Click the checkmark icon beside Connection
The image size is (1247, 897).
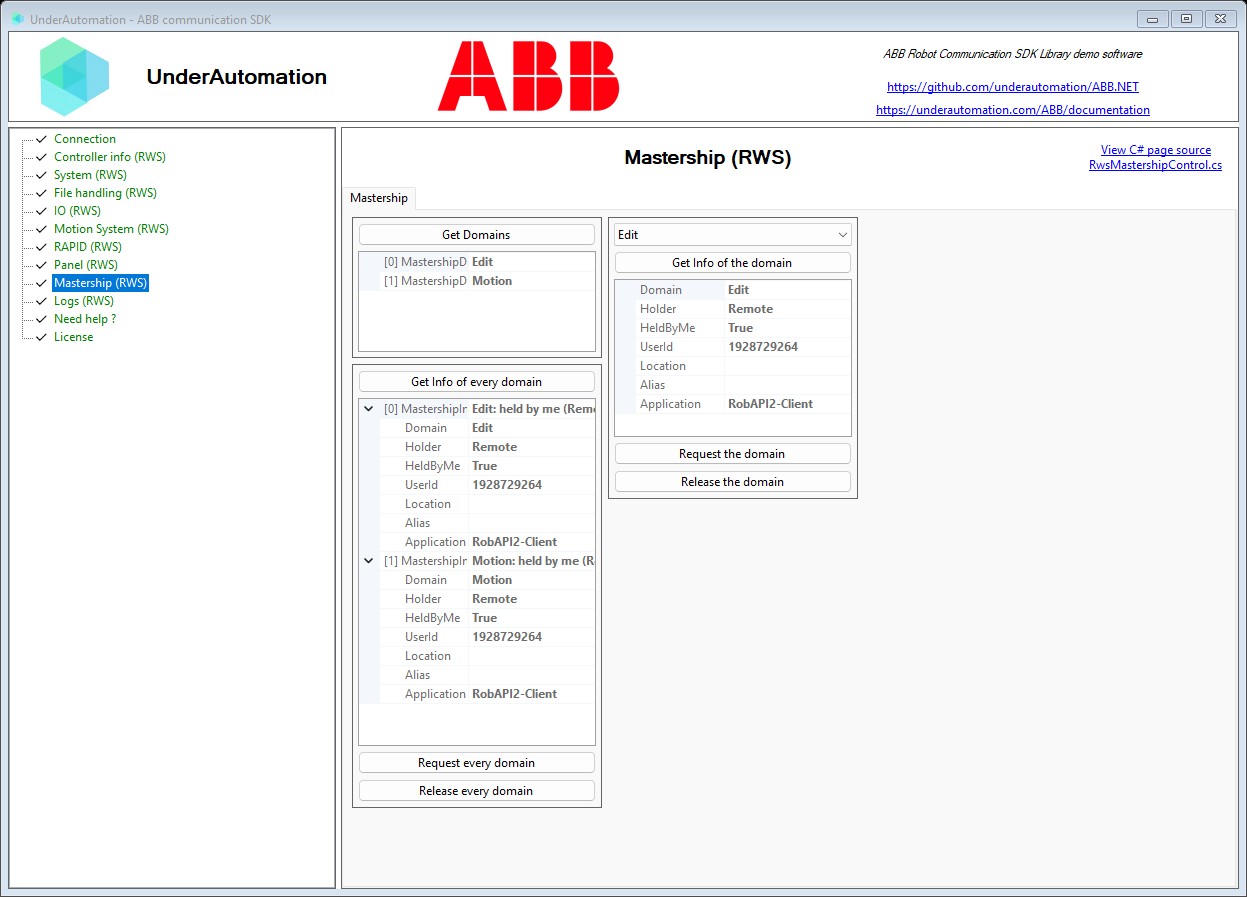pos(41,139)
